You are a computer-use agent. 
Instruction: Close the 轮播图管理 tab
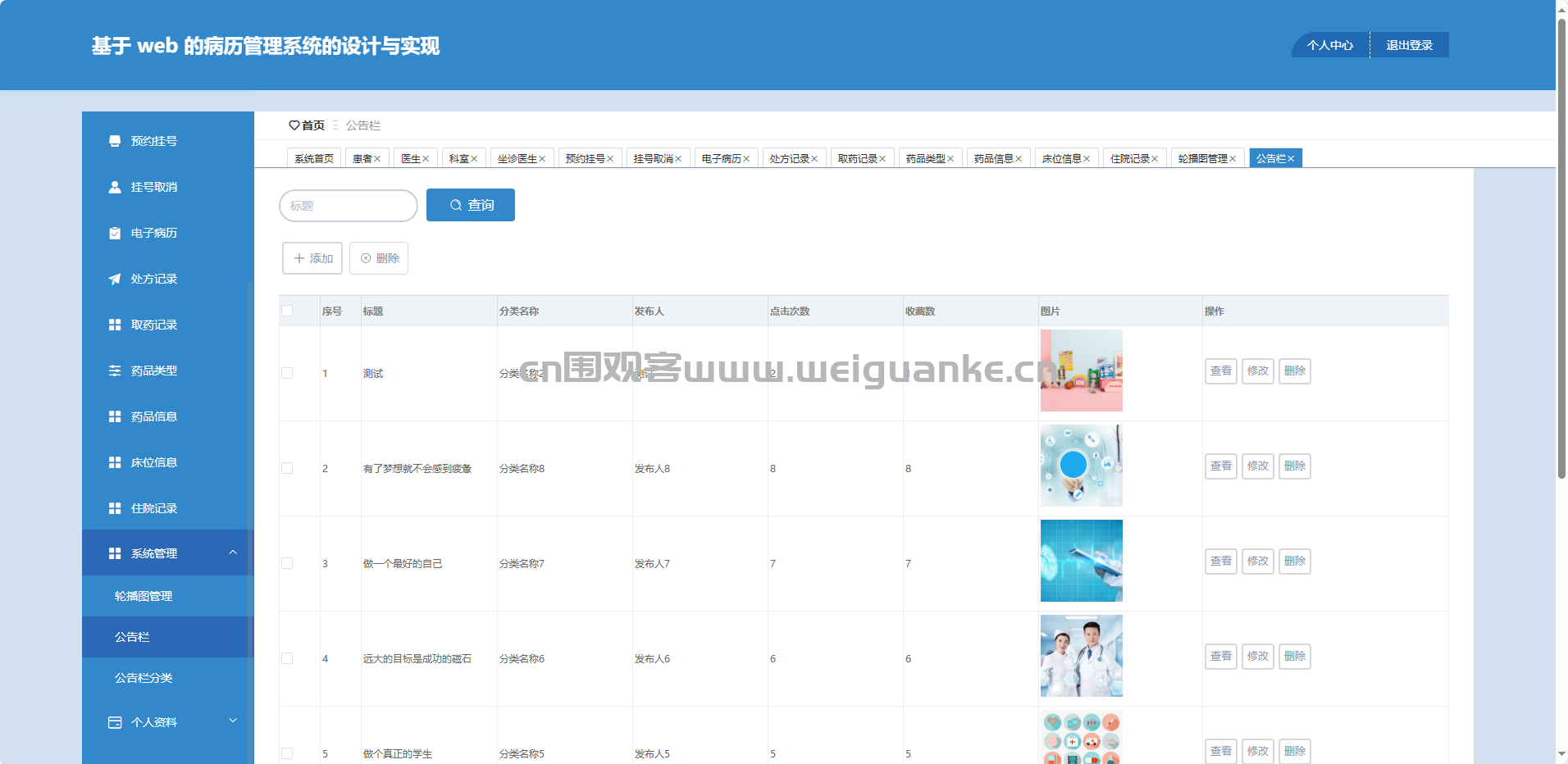(1233, 159)
